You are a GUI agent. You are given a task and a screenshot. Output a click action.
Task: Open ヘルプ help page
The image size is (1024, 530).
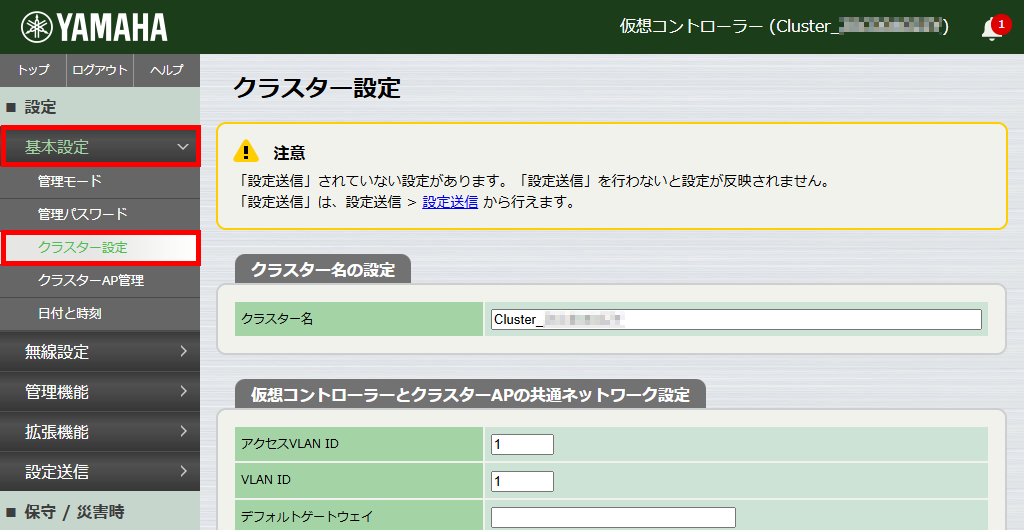pyautogui.click(x=167, y=70)
